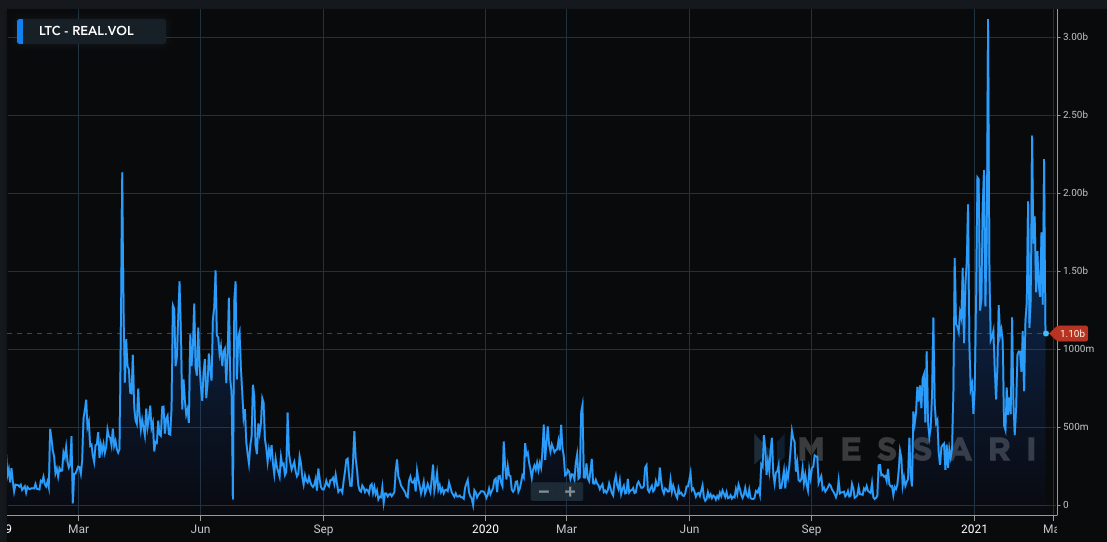
Task: Click the 2021 x-axis label
Action: tap(975, 528)
